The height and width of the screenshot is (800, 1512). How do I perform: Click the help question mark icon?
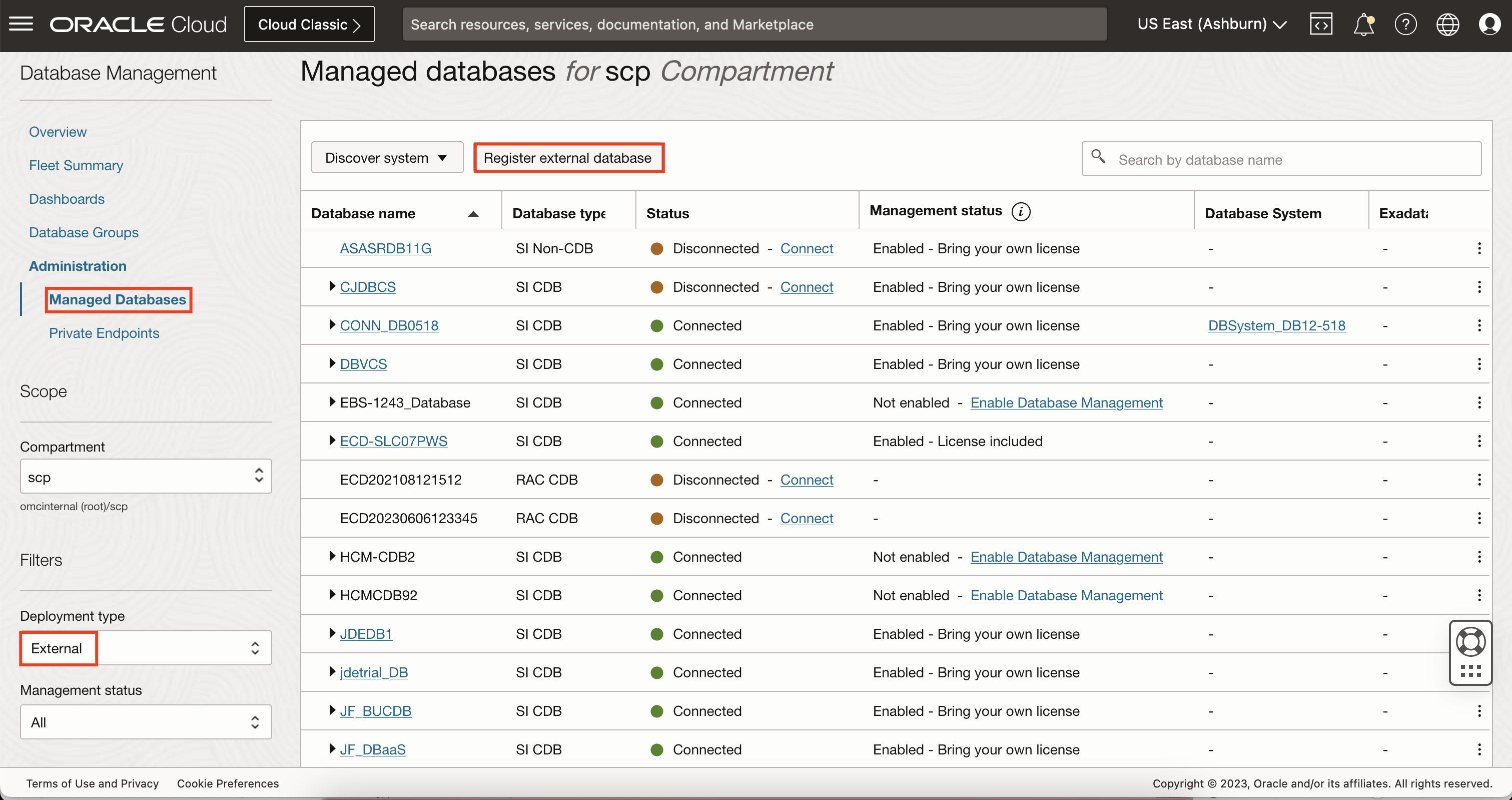click(1406, 24)
